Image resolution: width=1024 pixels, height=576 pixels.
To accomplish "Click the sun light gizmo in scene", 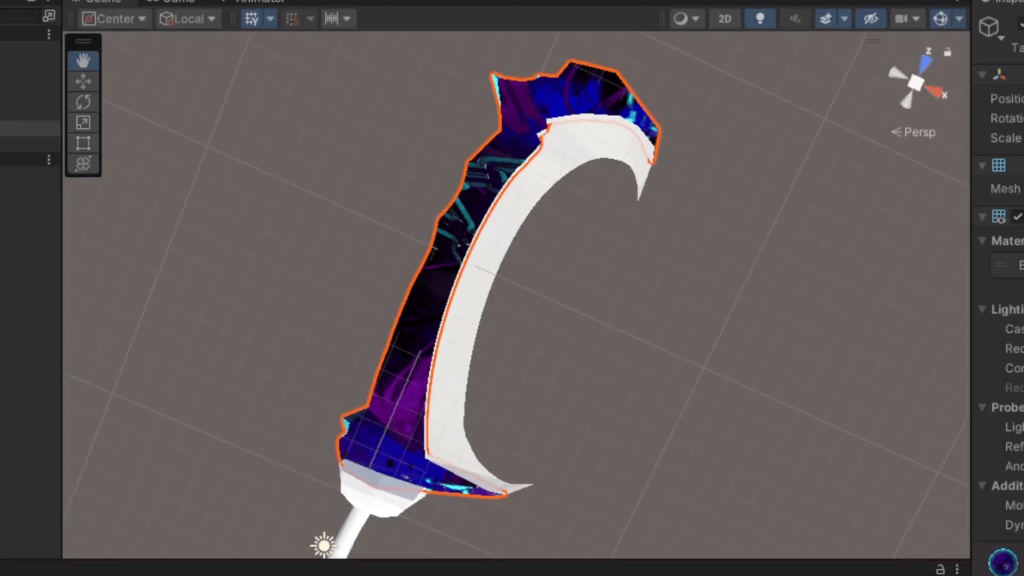I will coord(323,545).
